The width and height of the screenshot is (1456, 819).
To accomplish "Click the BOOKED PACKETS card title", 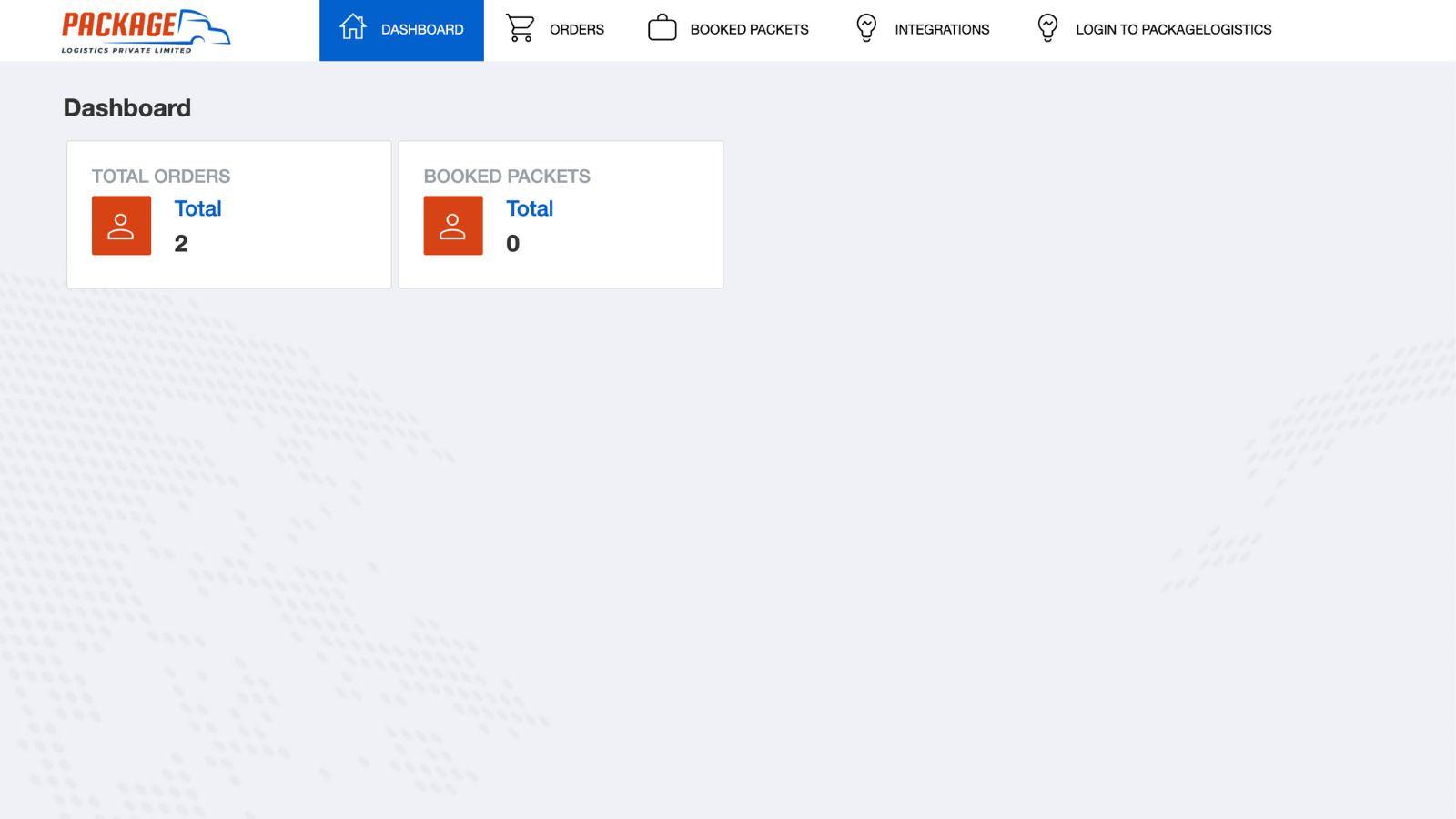I will 508,176.
